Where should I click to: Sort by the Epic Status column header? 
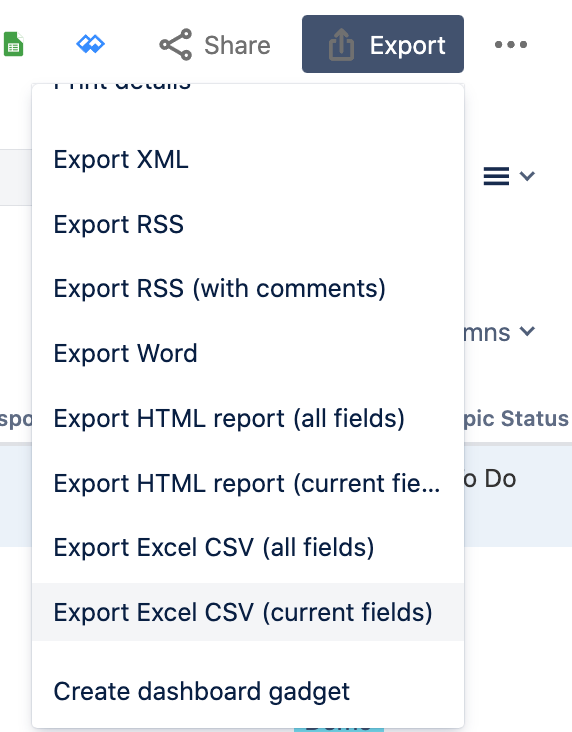tap(516, 418)
